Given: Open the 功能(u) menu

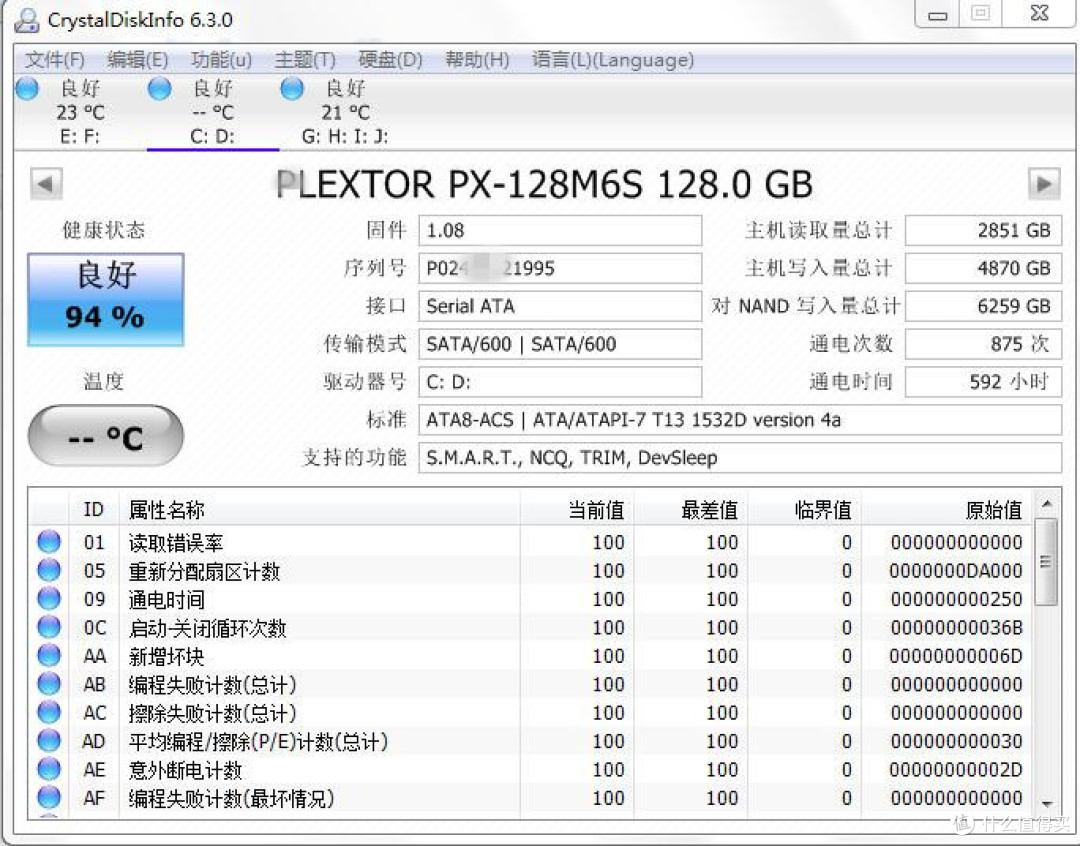Looking at the screenshot, I should tap(221, 60).
